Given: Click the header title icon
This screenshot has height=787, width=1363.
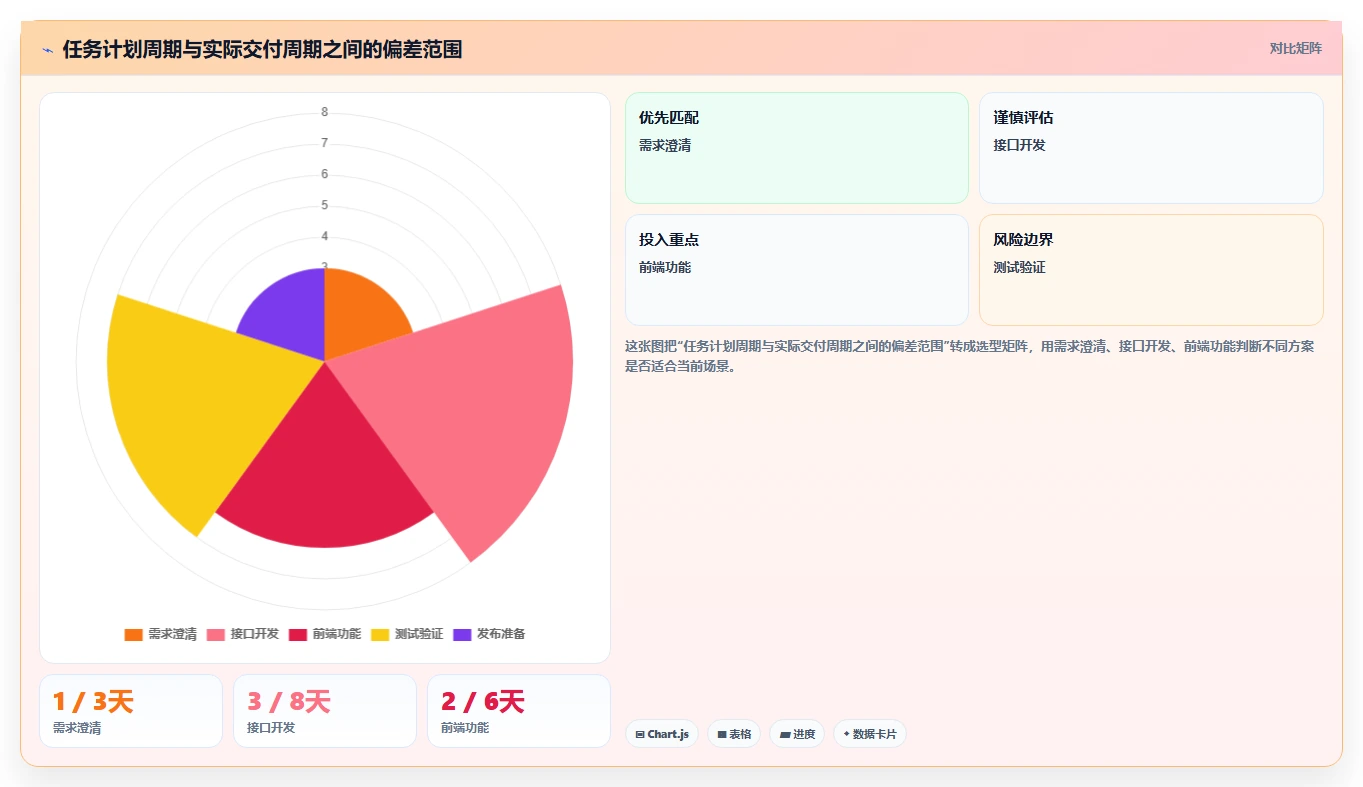Looking at the screenshot, I should [x=48, y=50].
